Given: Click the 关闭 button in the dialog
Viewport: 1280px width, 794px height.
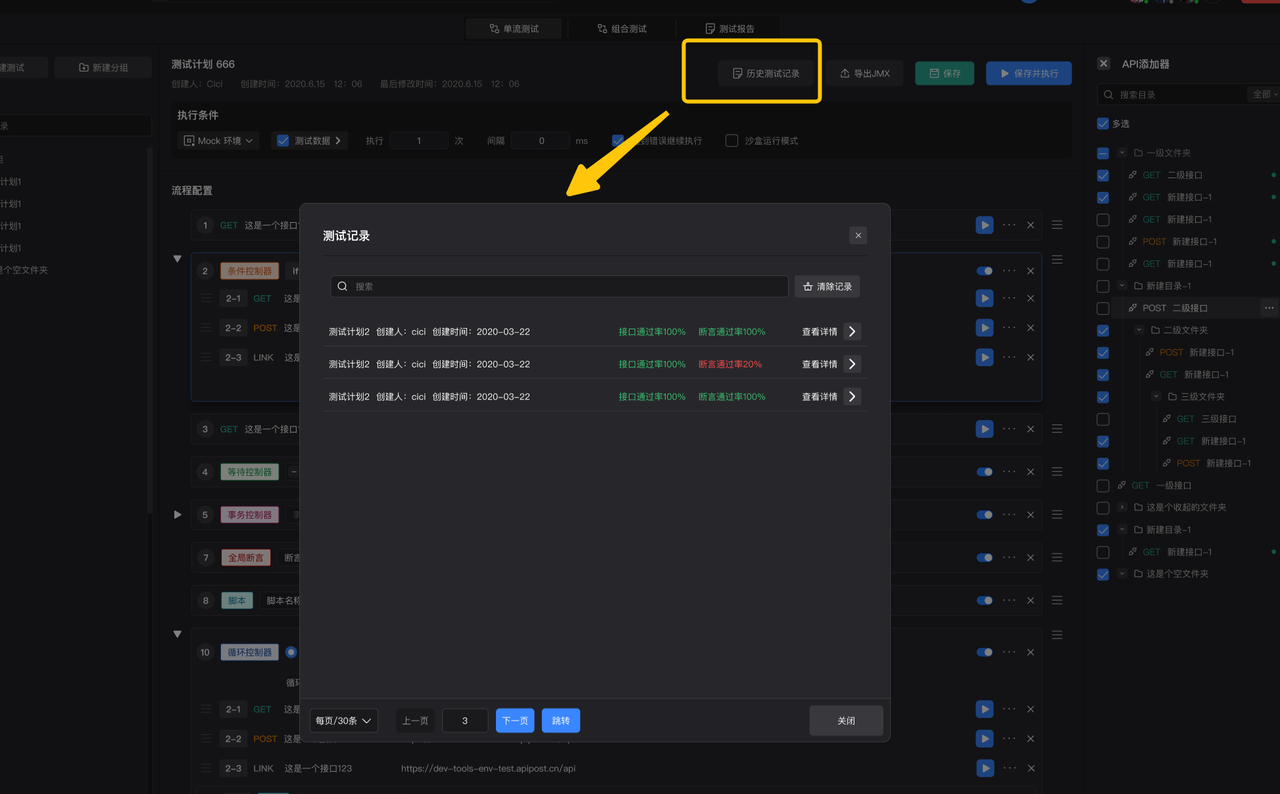Looking at the screenshot, I should [x=846, y=720].
